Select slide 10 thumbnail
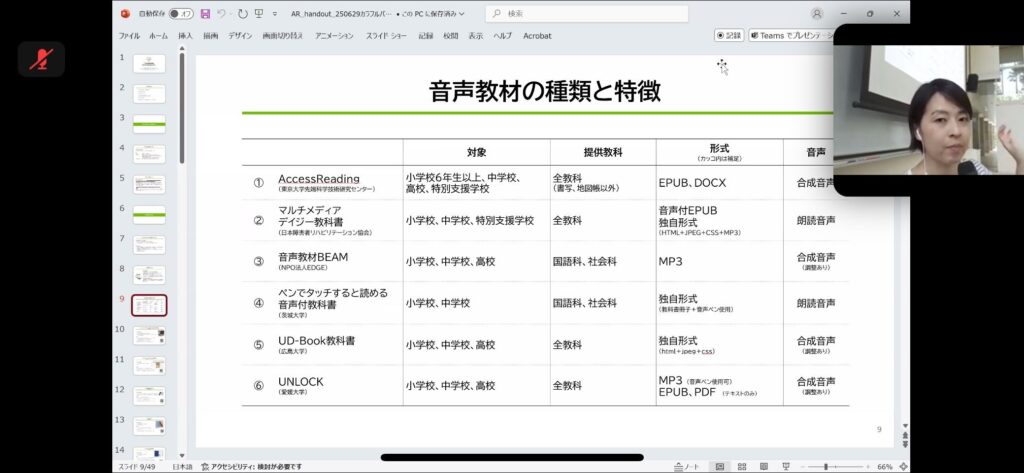Screen dimensions: 1024x473 (149, 335)
